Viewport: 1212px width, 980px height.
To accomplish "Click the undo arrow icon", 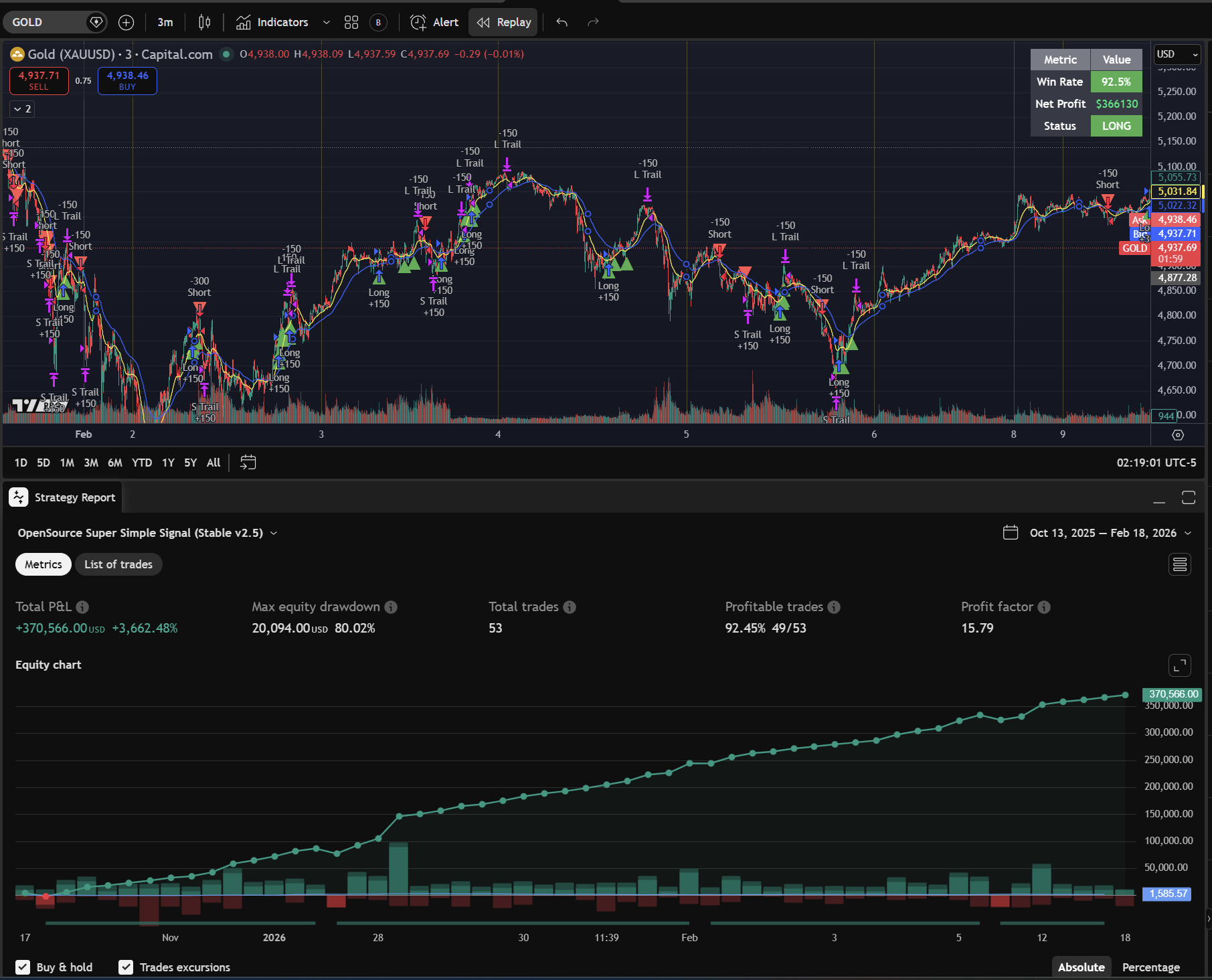I will 562,22.
